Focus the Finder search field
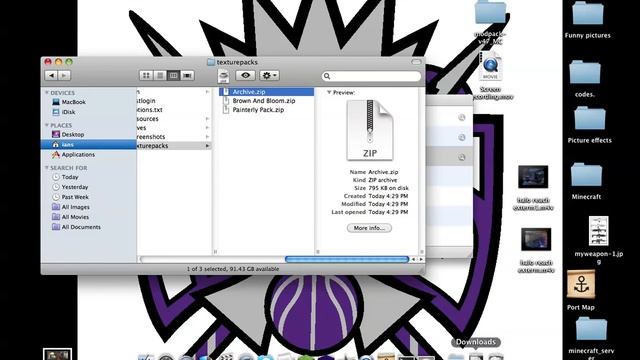This screenshot has height=360, width=640. [x=371, y=76]
